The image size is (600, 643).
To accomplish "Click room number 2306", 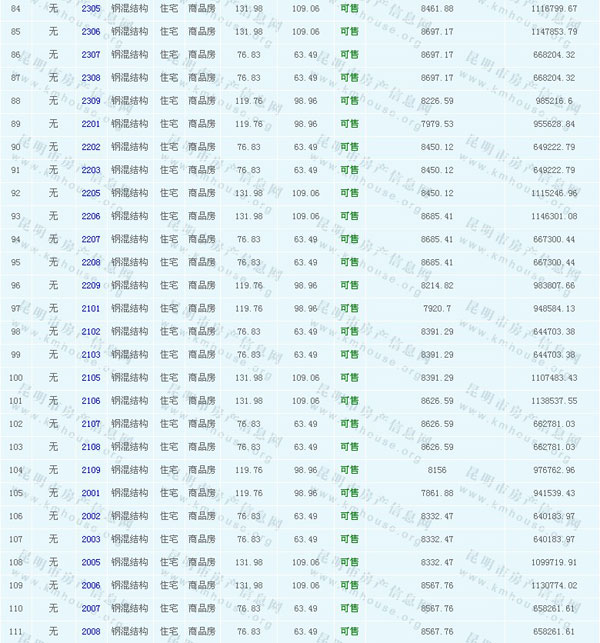I will coord(90,31).
